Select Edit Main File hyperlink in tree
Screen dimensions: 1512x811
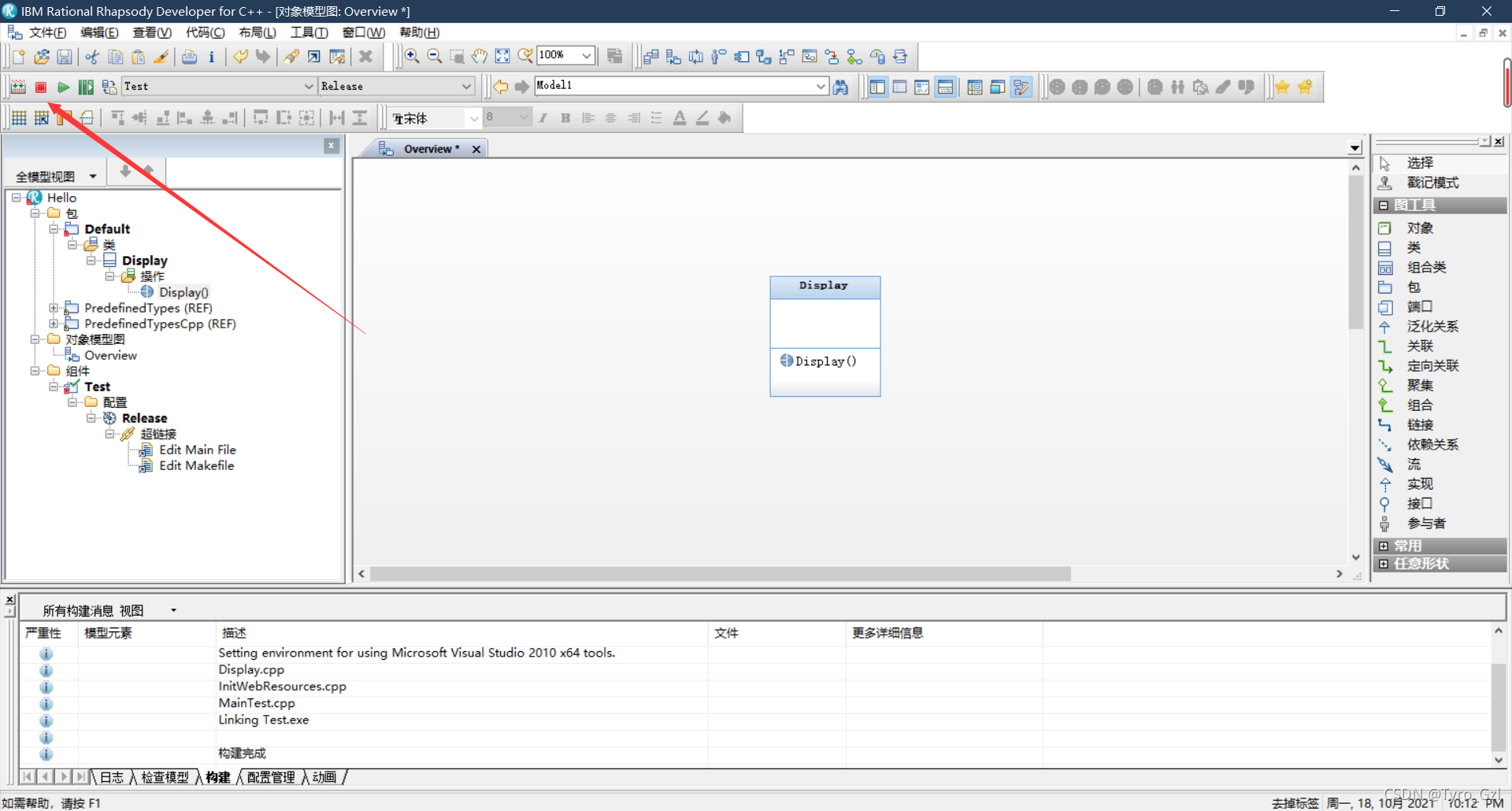click(198, 450)
